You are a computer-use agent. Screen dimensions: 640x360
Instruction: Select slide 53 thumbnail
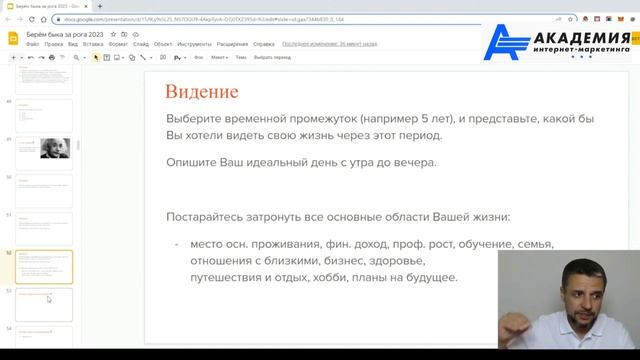coord(44,305)
